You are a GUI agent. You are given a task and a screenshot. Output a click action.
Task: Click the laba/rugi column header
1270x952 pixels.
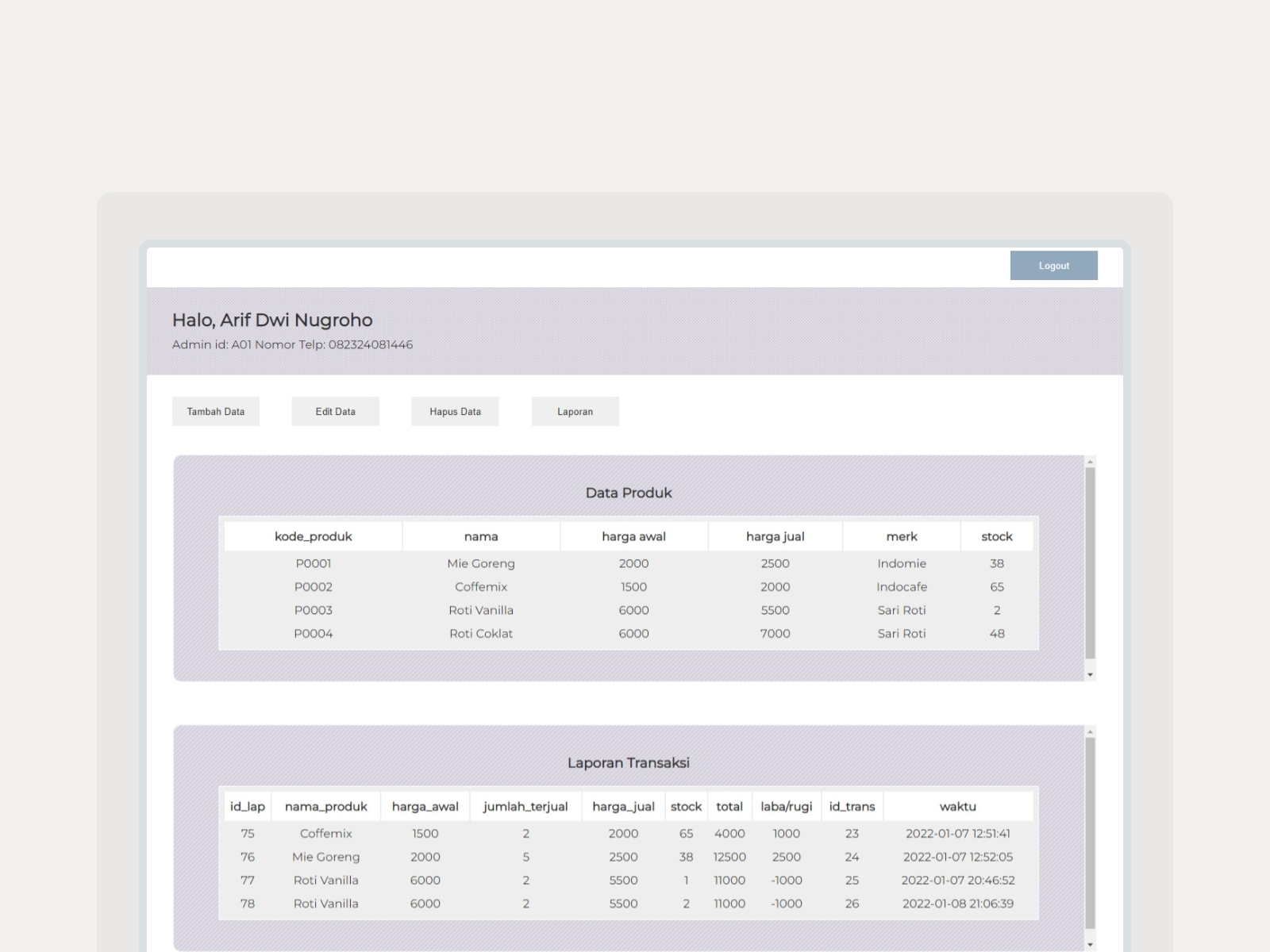pos(787,806)
